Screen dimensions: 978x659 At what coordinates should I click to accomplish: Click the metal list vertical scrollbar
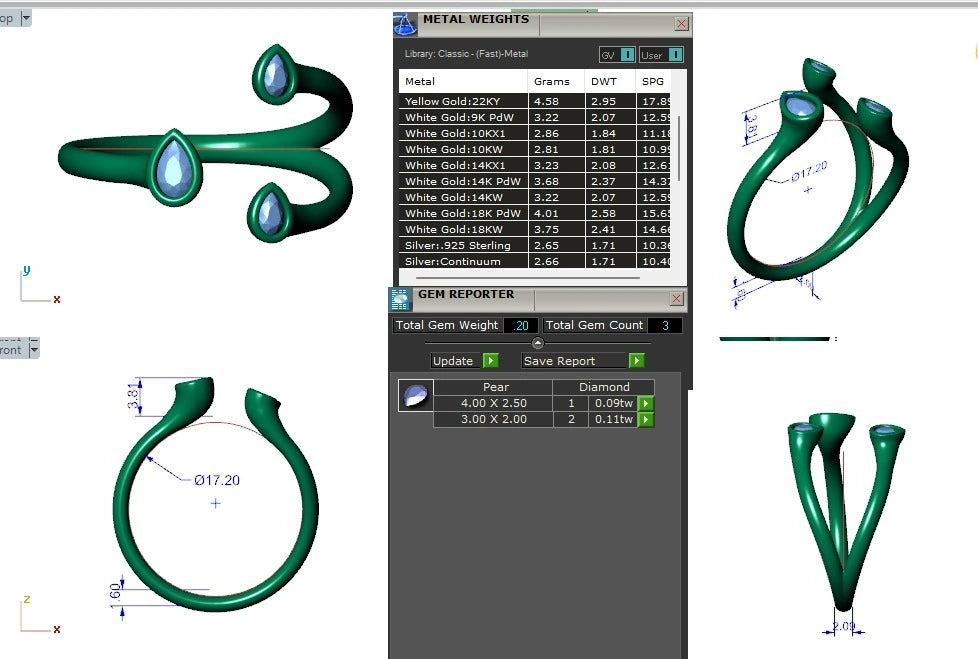pyautogui.click(x=678, y=150)
